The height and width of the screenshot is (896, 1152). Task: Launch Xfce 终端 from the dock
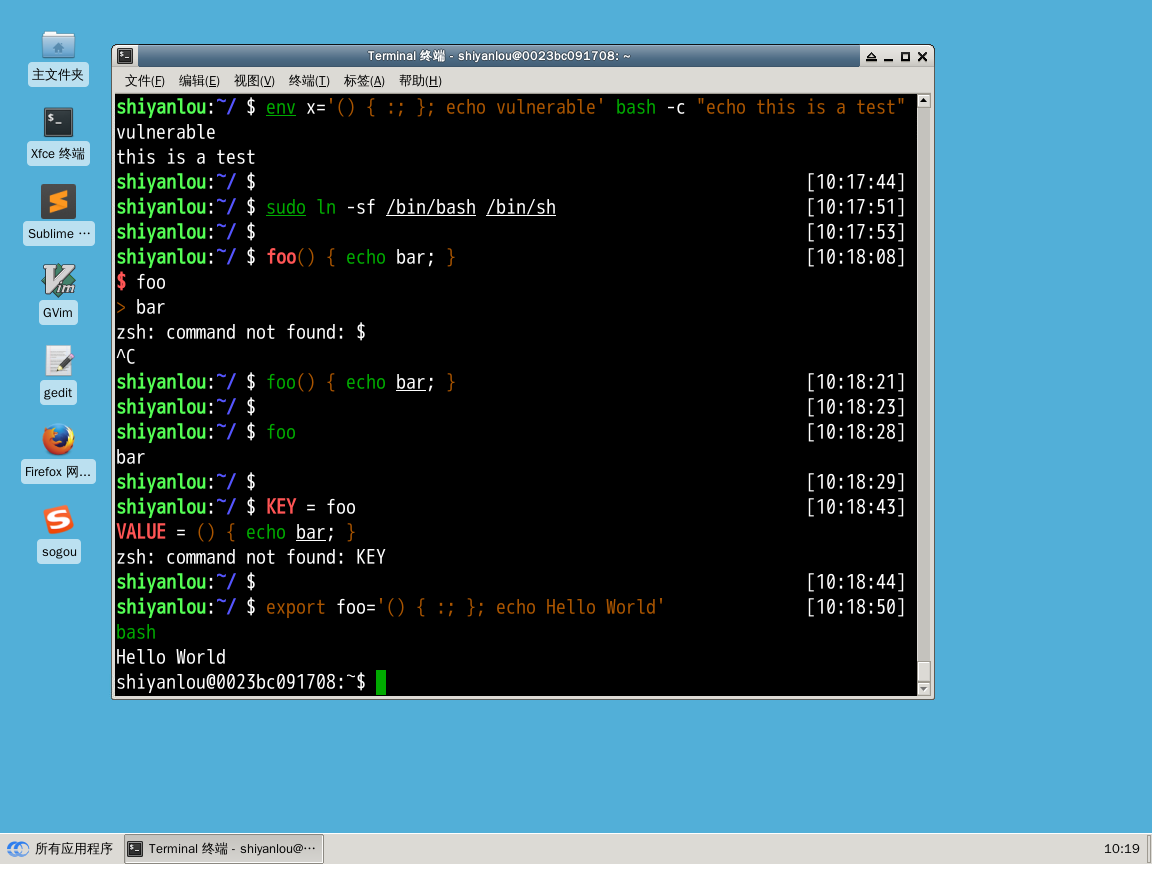click(x=58, y=122)
